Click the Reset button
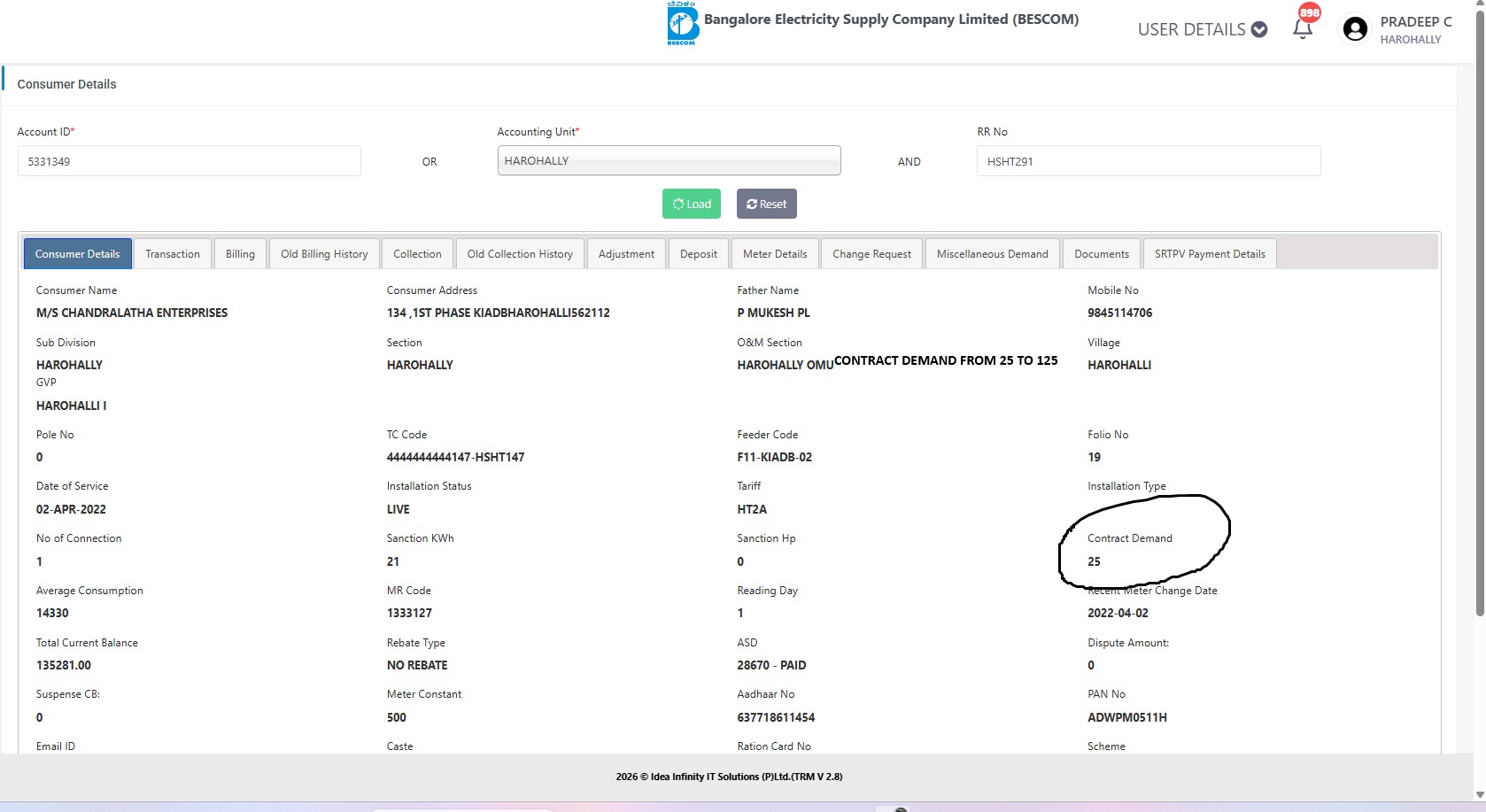Image resolution: width=1486 pixels, height=812 pixels. pos(766,204)
